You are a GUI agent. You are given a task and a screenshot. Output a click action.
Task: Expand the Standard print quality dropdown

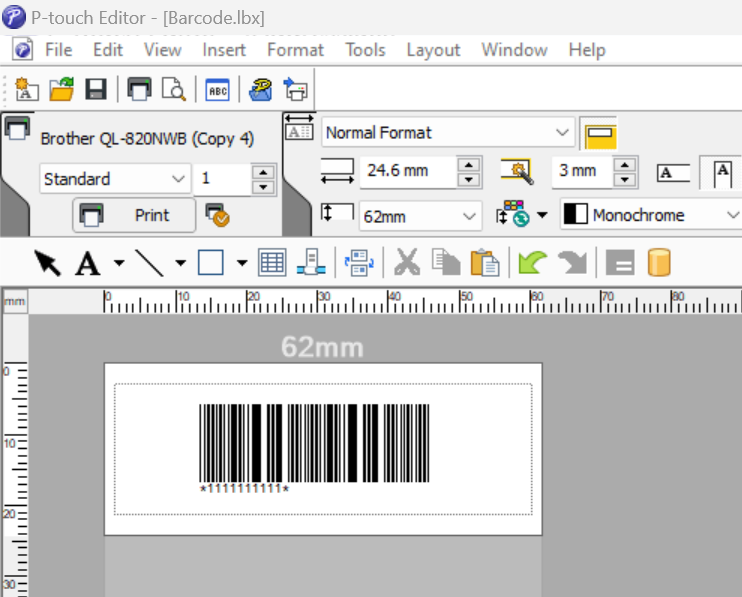pos(115,179)
